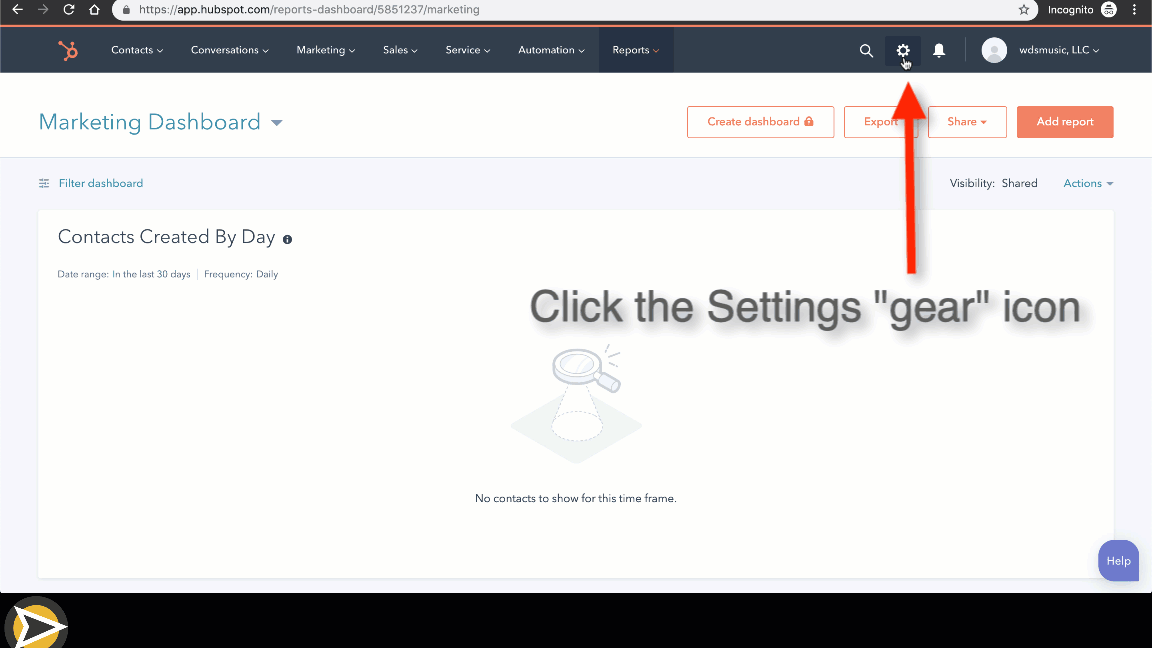Click Create dashboard button
The image size is (1152, 648).
pos(760,122)
